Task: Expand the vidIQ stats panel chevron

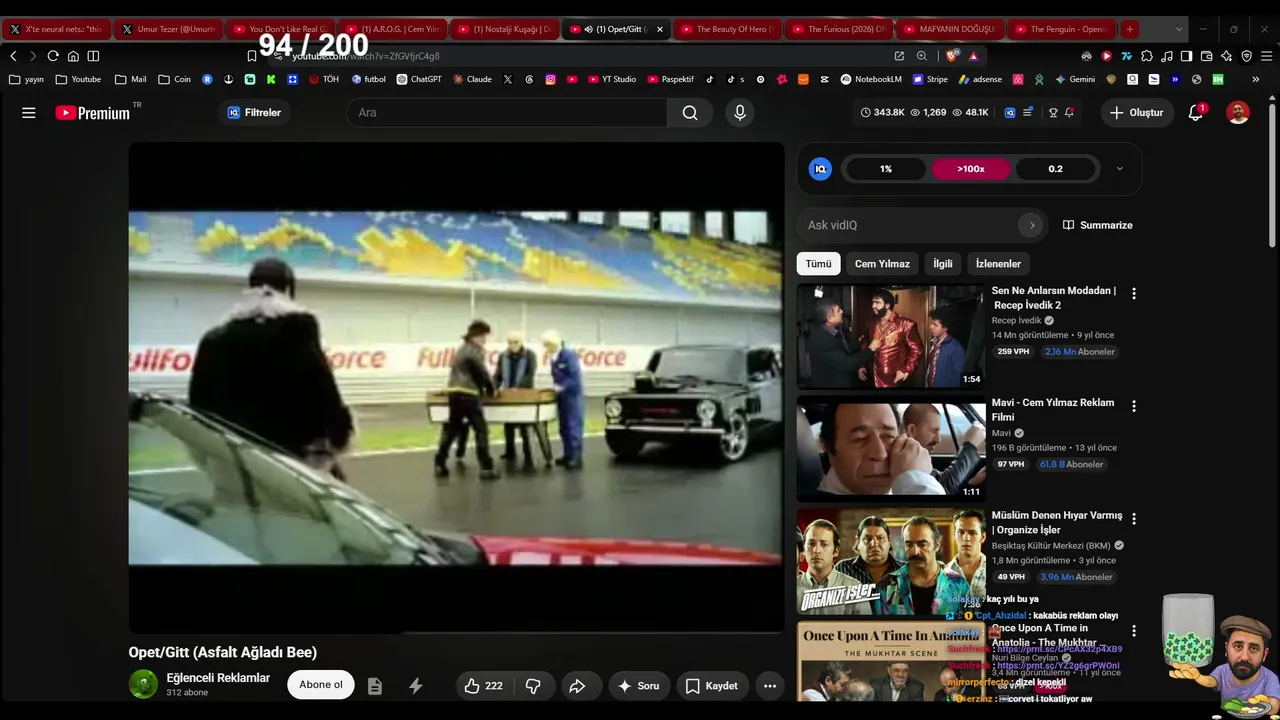Action: [x=1119, y=169]
